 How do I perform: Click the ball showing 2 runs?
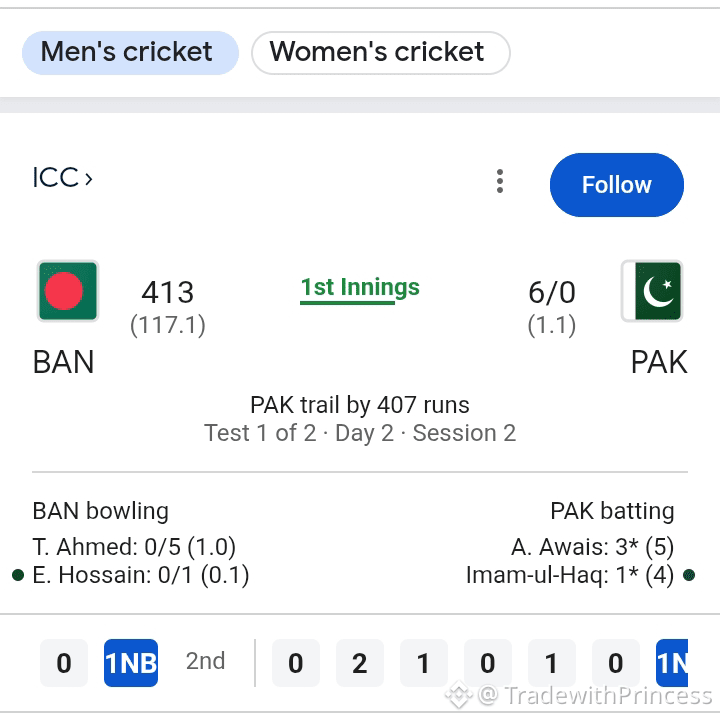[360, 663]
